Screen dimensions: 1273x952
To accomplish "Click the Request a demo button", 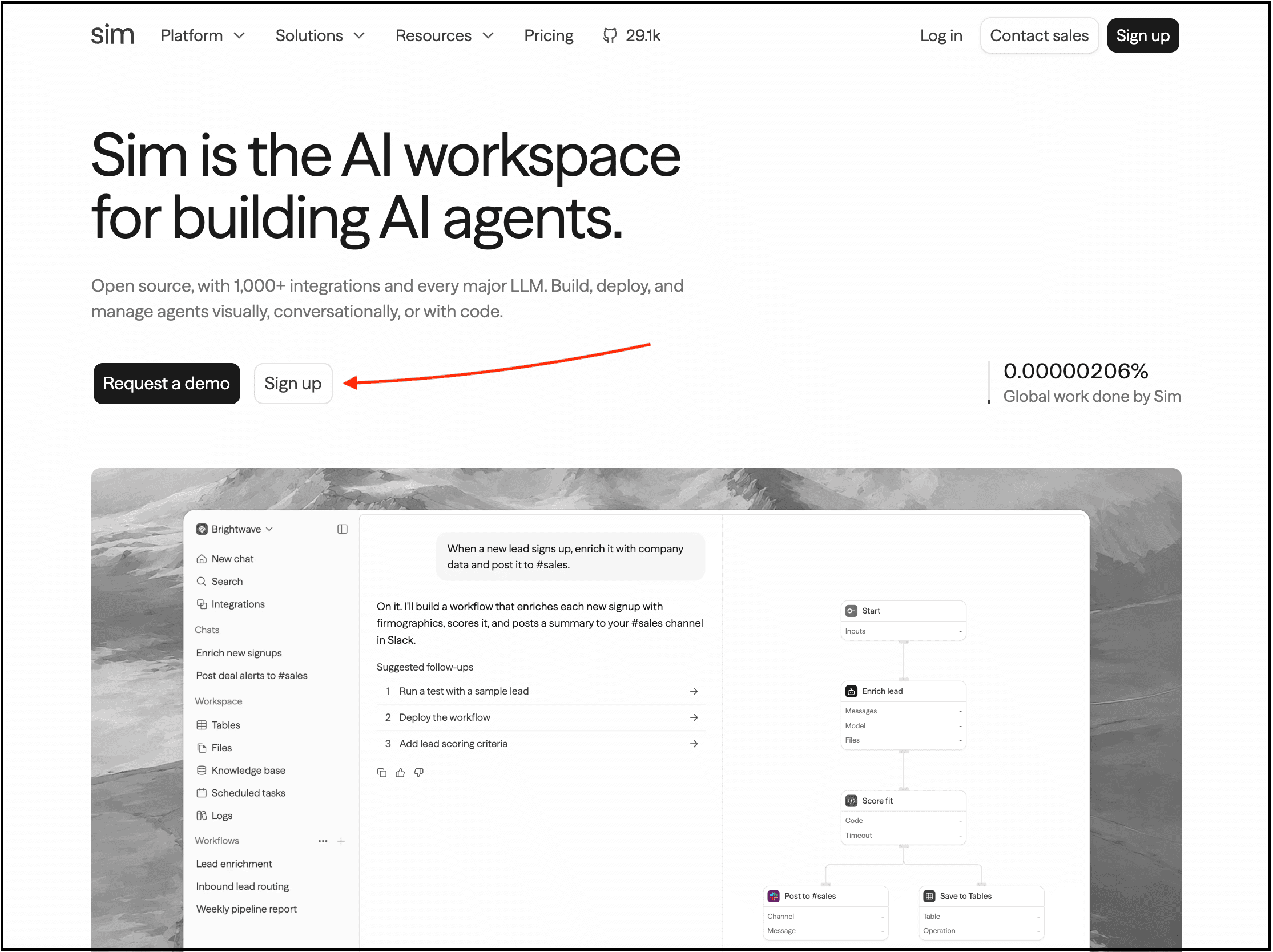I will [x=167, y=384].
